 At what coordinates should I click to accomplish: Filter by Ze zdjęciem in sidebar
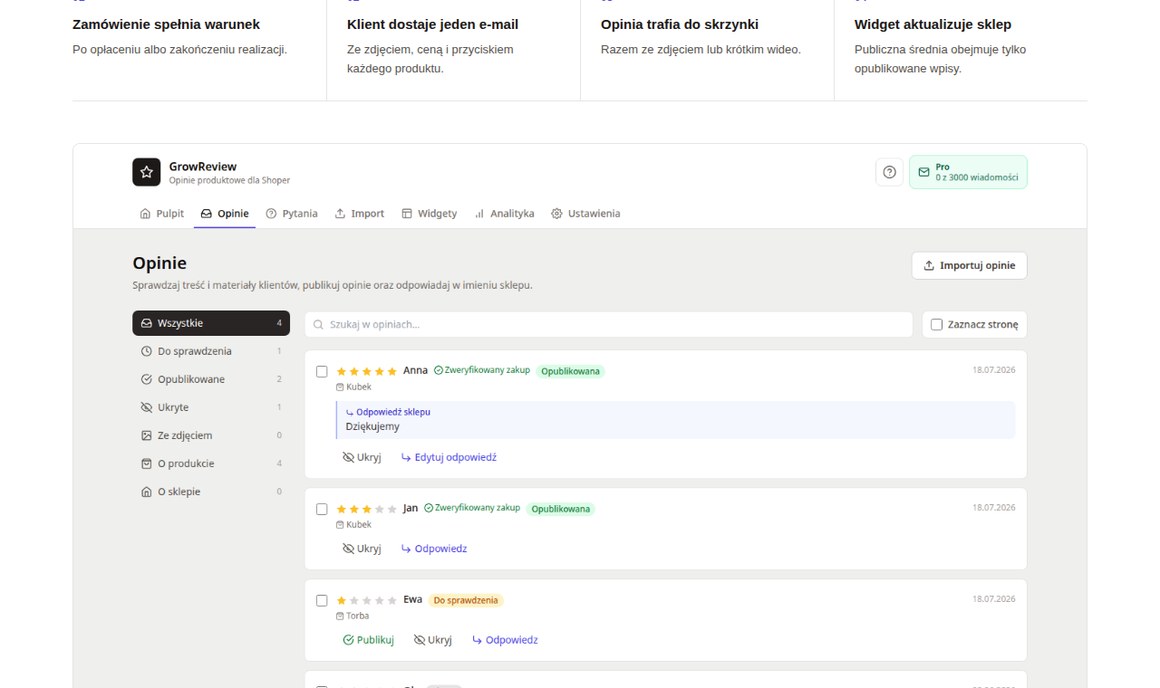(211, 435)
